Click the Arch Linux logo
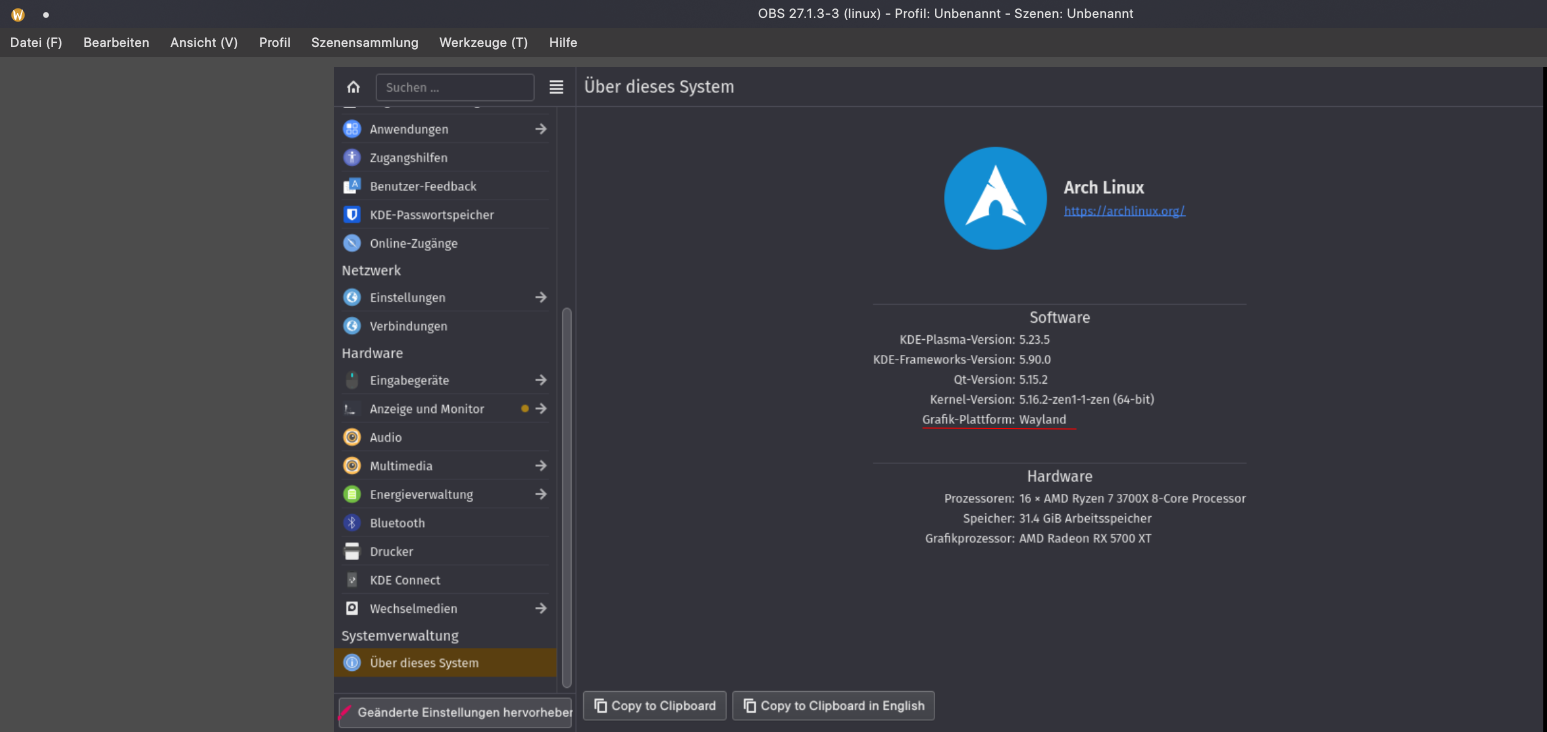 point(995,198)
